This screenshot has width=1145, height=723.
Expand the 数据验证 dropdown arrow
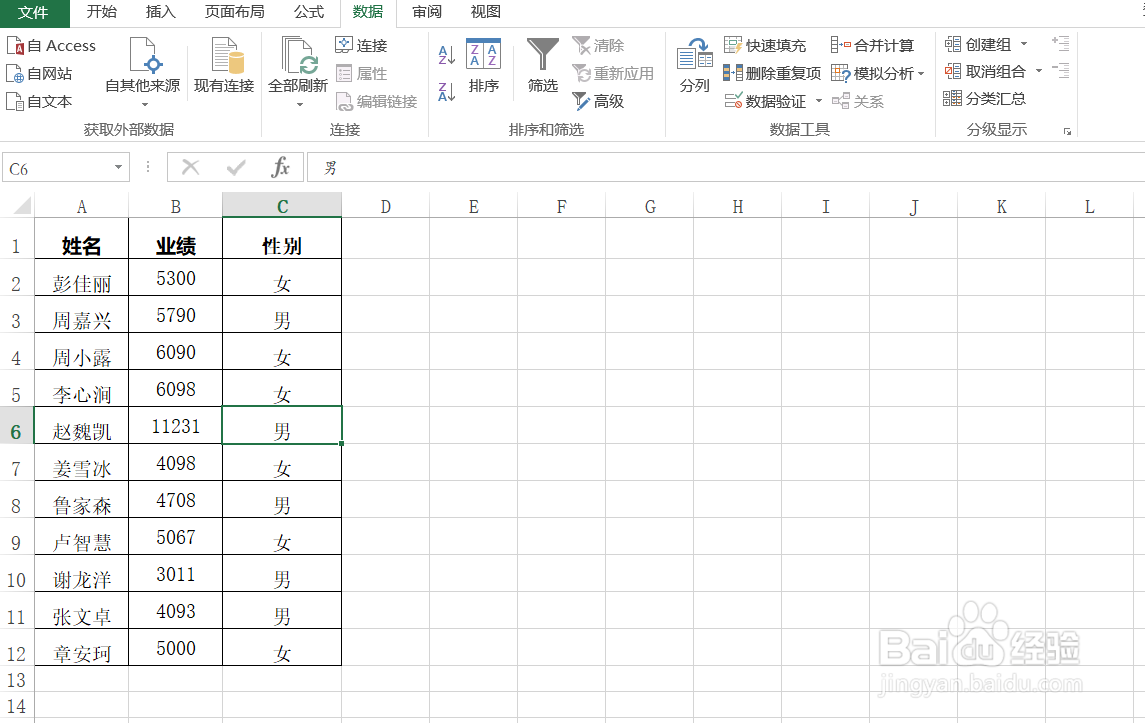pos(821,101)
